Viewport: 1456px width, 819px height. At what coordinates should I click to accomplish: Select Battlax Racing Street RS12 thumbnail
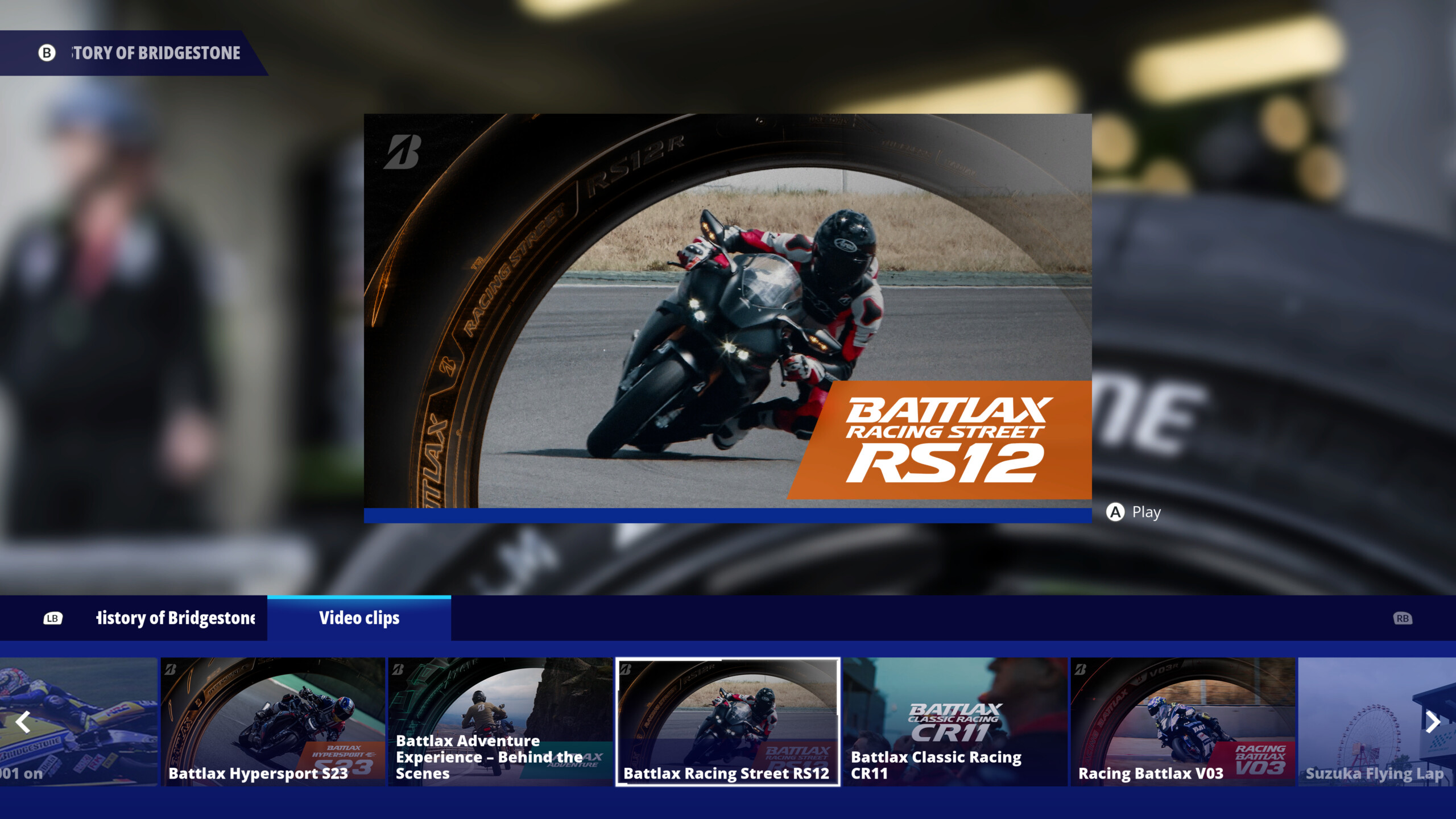point(727,721)
